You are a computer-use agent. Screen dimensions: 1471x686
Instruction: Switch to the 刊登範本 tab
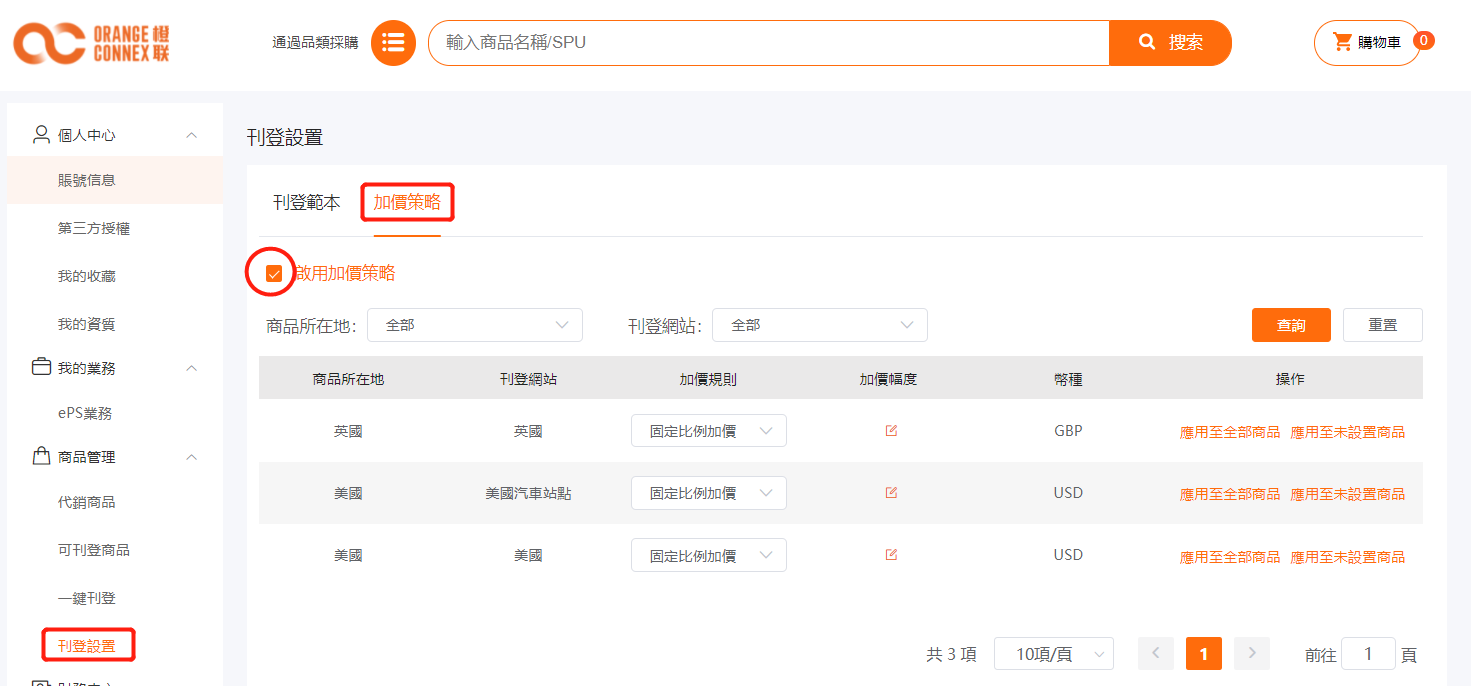[307, 203]
